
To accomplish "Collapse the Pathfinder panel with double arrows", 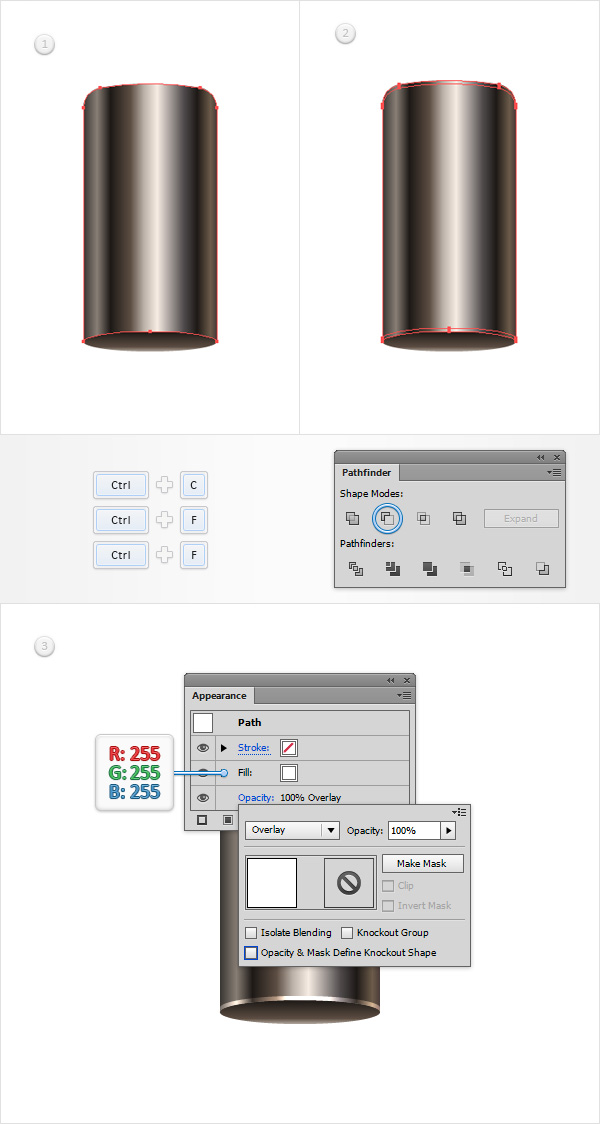I will click(541, 457).
